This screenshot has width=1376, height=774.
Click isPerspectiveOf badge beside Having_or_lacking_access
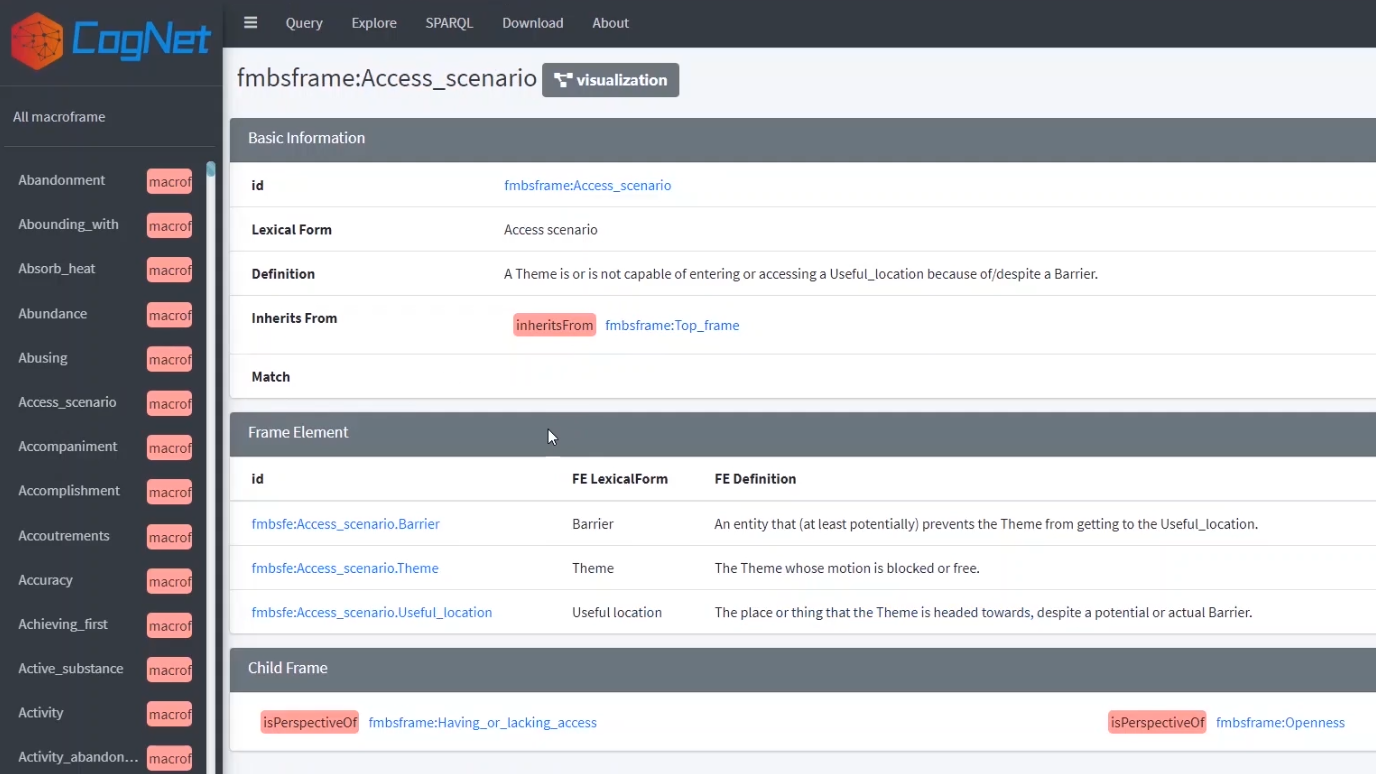click(x=309, y=722)
